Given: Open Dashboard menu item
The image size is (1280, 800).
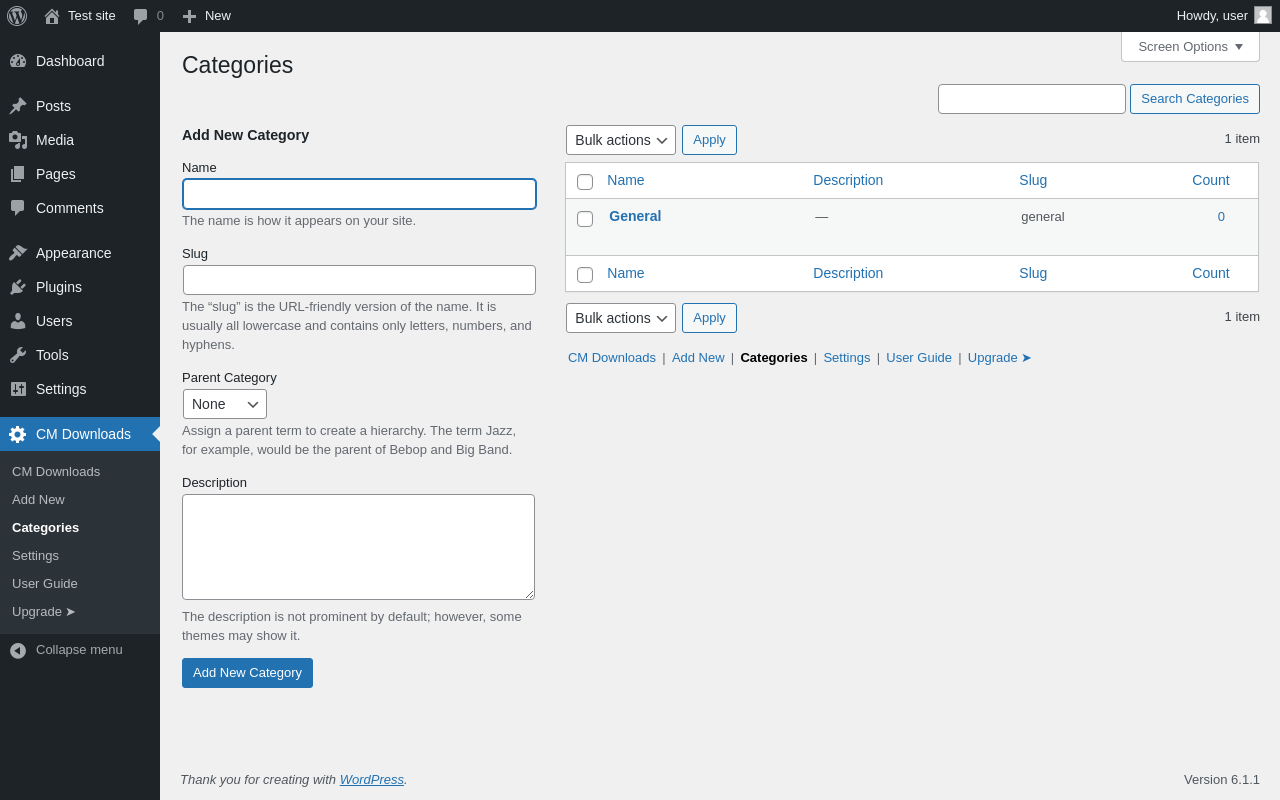Looking at the screenshot, I should coord(80,61).
